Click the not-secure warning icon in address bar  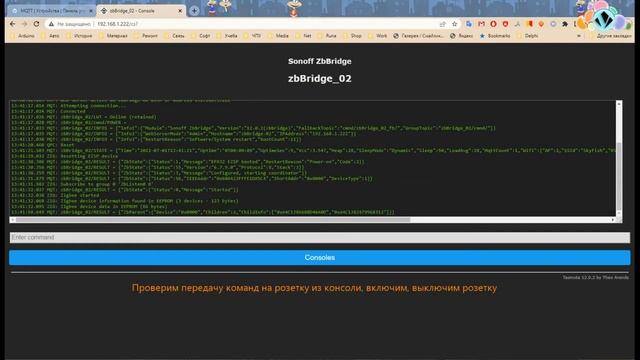tap(51, 24)
